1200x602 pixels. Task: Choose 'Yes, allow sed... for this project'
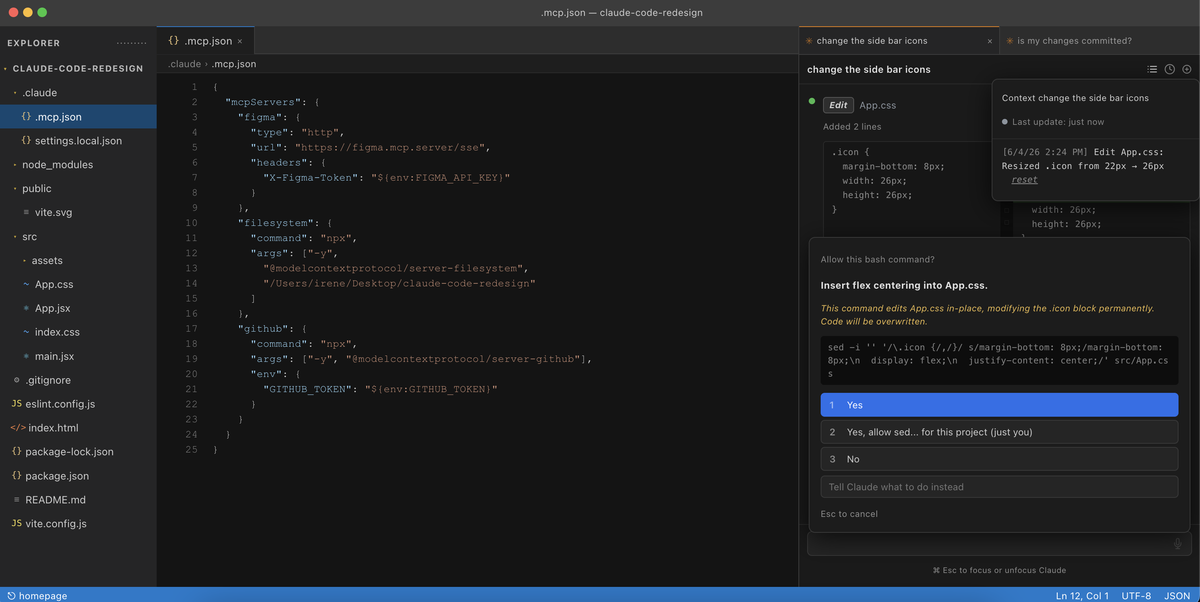999,432
